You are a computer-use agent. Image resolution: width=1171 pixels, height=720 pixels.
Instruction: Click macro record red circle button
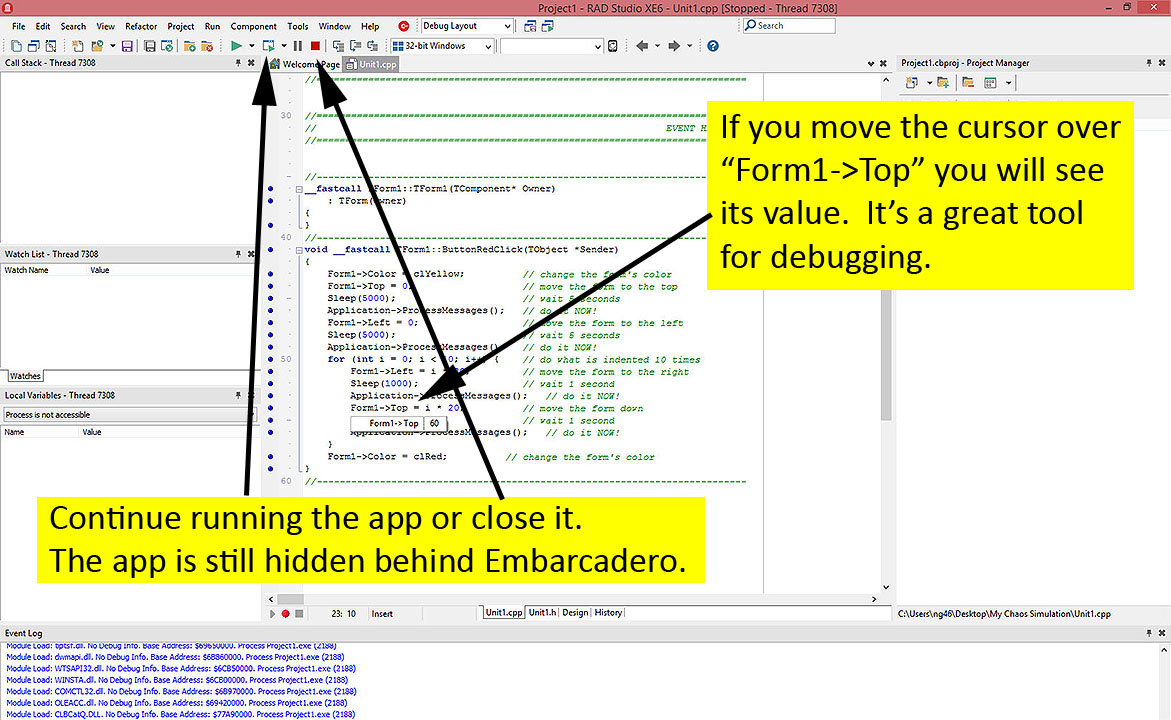click(x=285, y=614)
